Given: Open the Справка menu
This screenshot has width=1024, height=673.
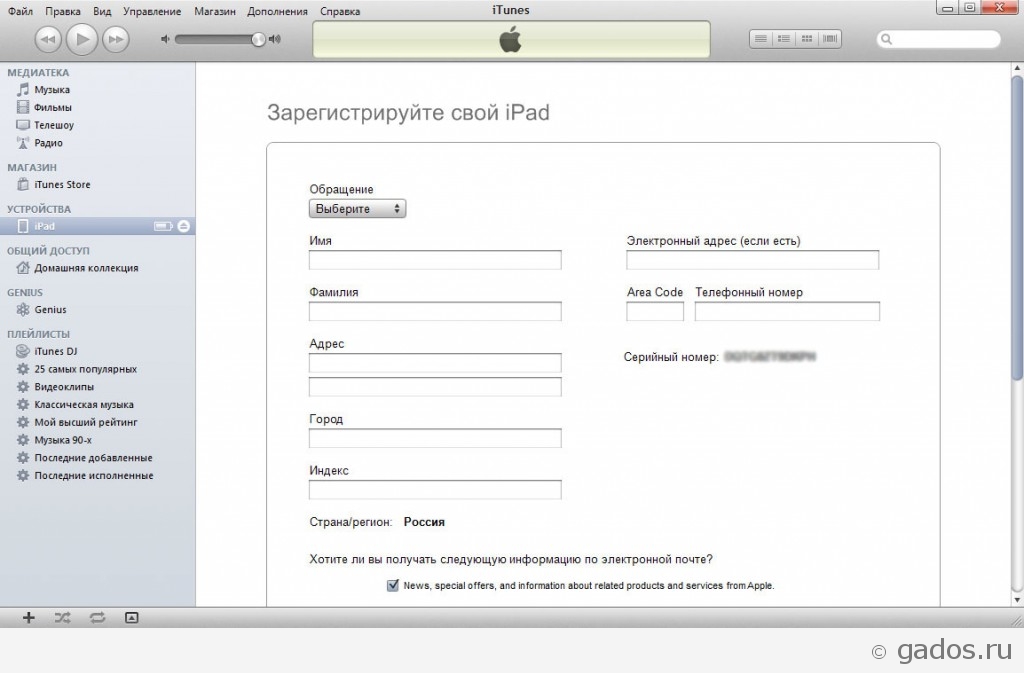Looking at the screenshot, I should tap(340, 11).
